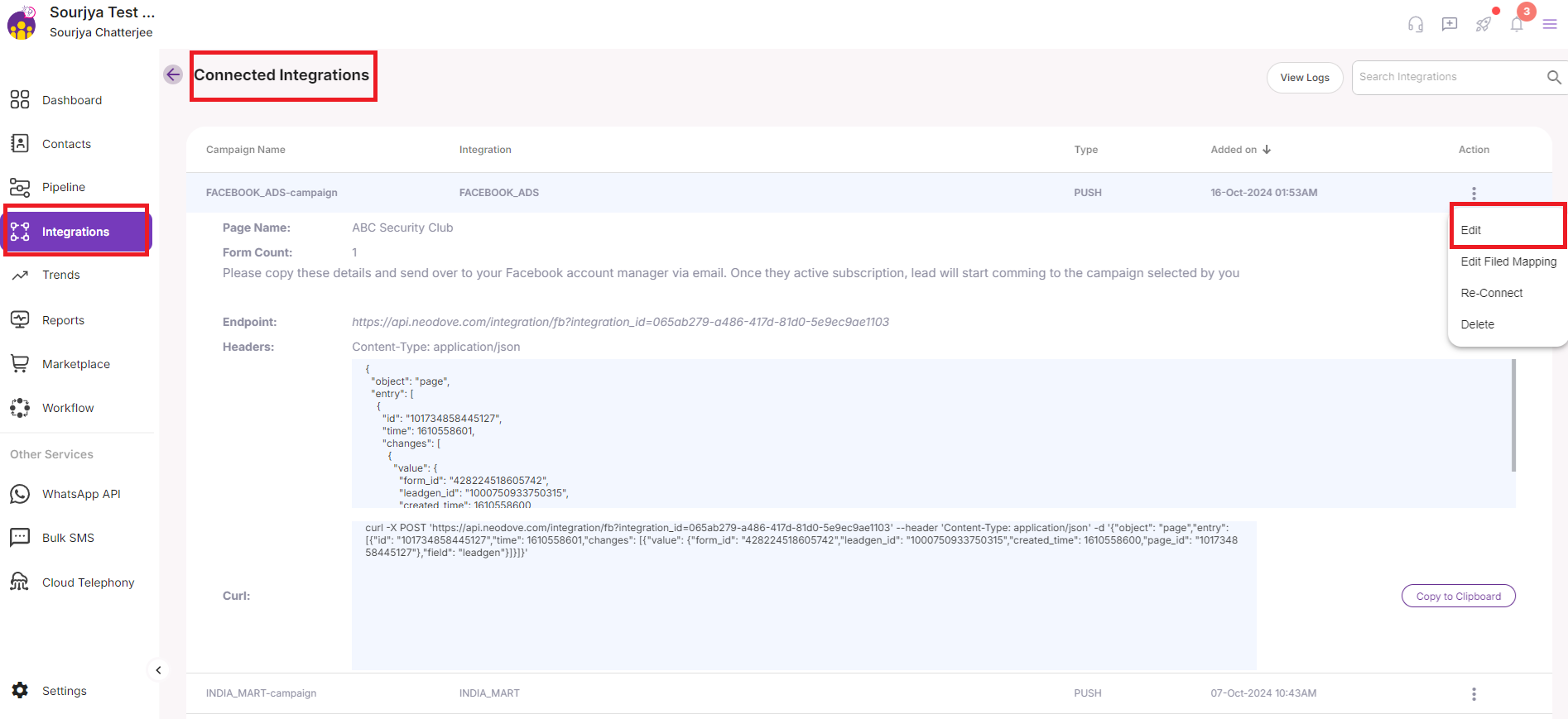Click the purple back arrow icon
Screen dimensions: 1568x719
coord(173,74)
